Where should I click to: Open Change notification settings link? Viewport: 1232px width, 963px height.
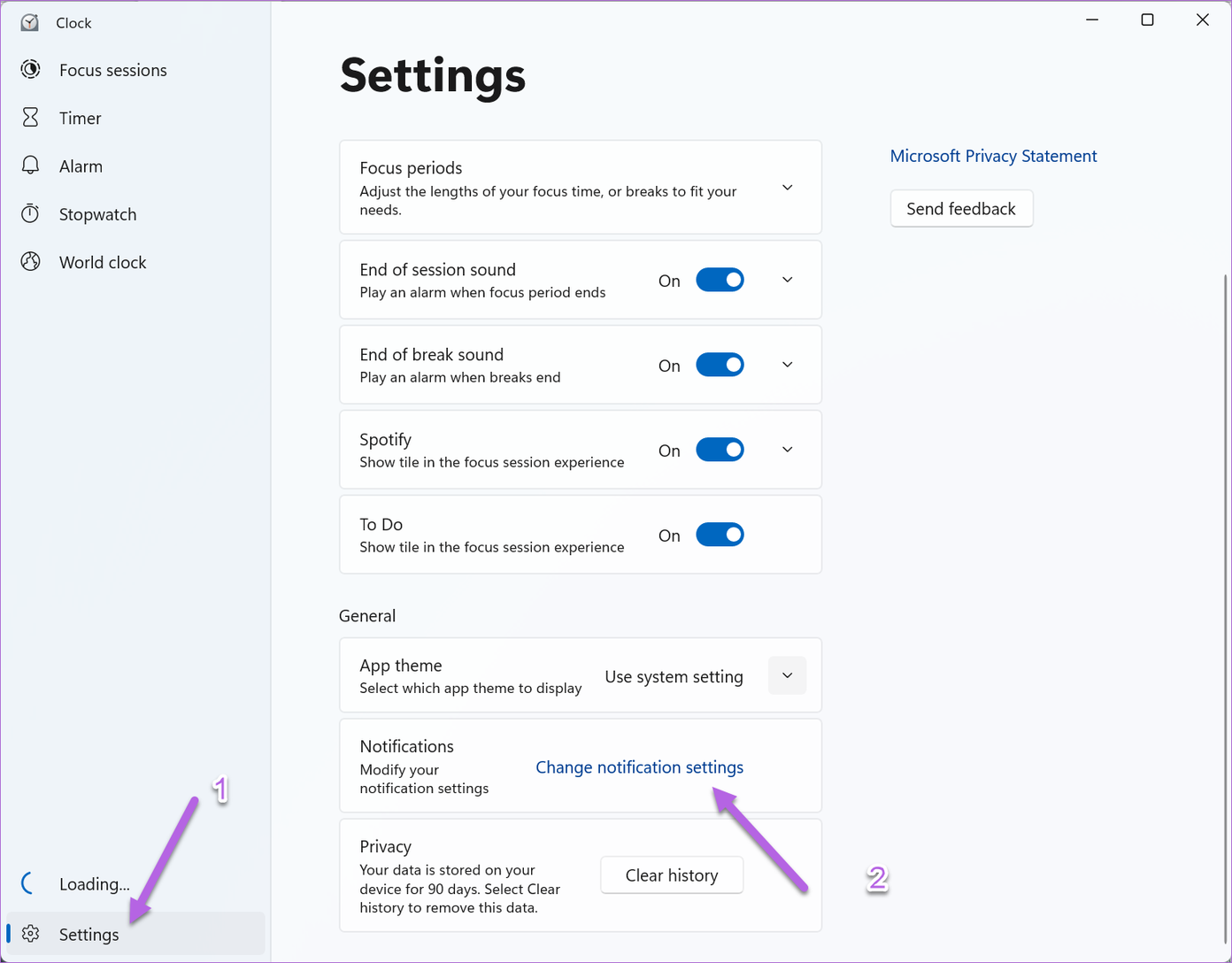tap(639, 767)
